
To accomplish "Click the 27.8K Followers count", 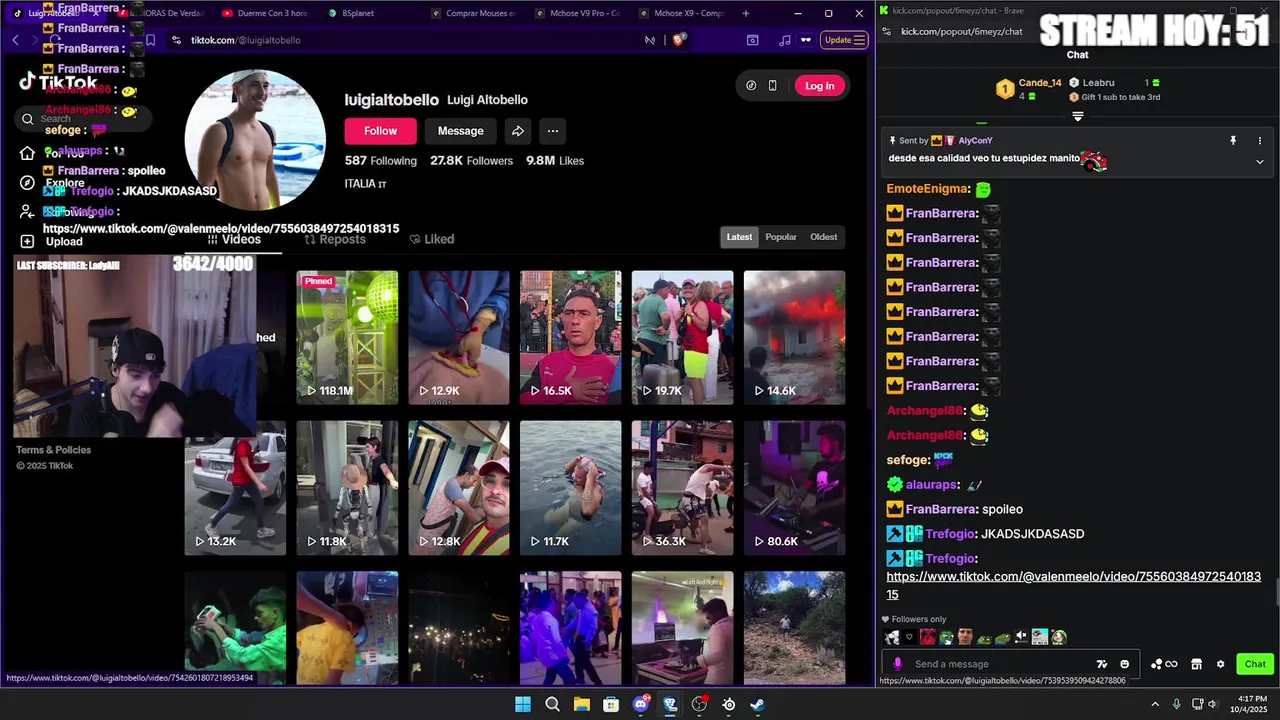I will click(x=471, y=161).
